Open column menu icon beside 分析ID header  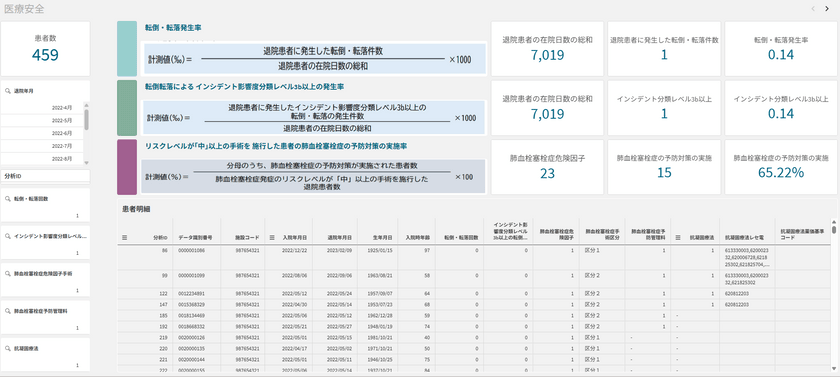[x=124, y=237]
